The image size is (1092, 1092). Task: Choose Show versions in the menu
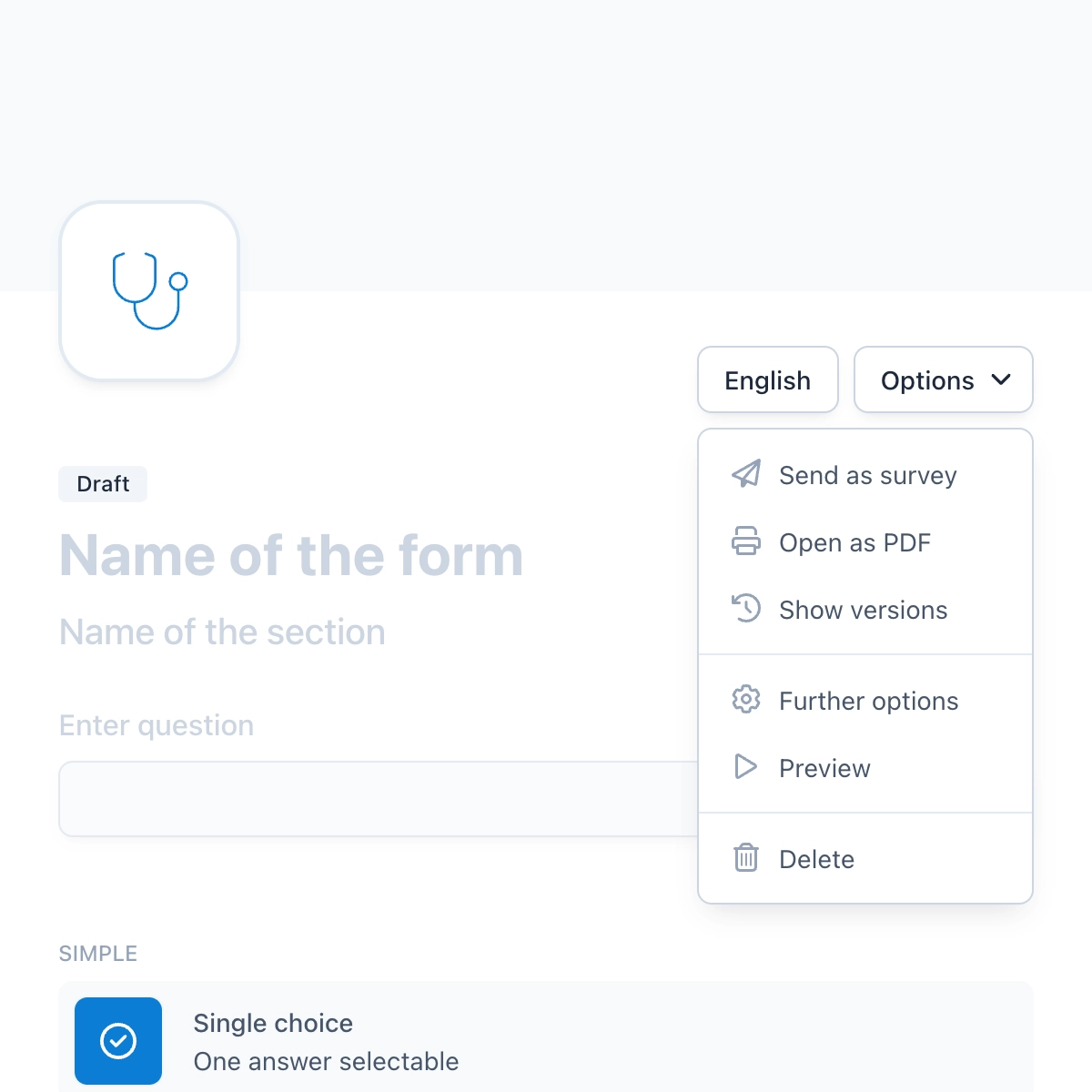(863, 610)
